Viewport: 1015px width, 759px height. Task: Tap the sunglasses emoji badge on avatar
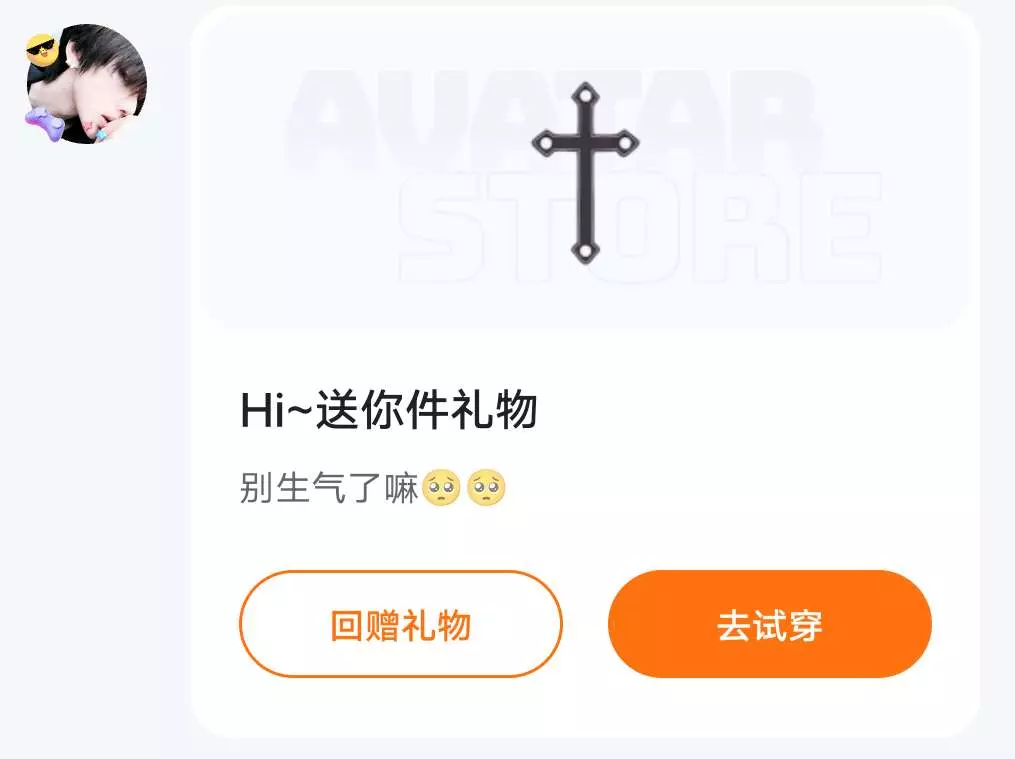click(43, 50)
